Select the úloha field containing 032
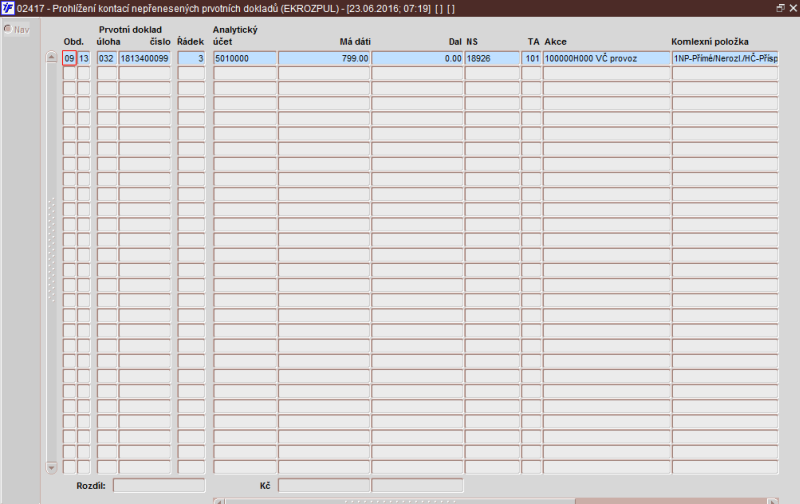The height and width of the screenshot is (504, 800). click(107, 58)
